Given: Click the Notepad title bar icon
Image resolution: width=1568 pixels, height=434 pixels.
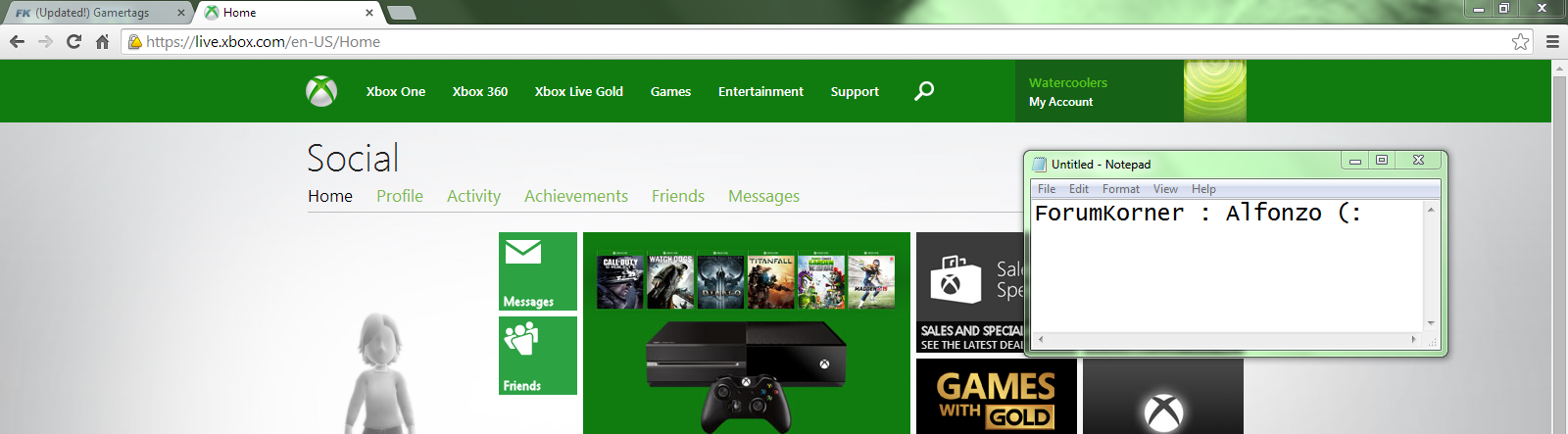Looking at the screenshot, I should click(1040, 164).
